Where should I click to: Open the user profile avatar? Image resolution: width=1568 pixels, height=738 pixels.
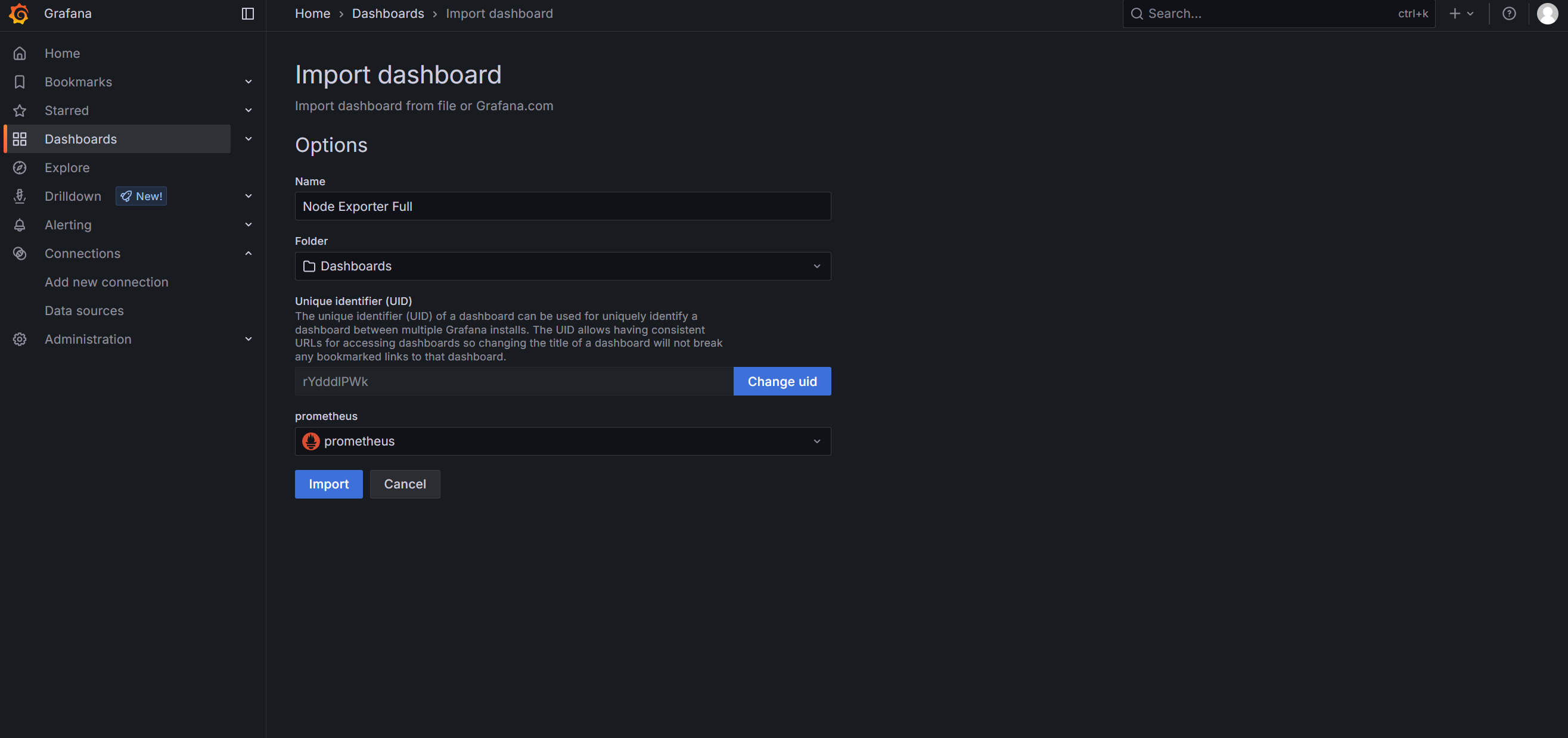1547,13
